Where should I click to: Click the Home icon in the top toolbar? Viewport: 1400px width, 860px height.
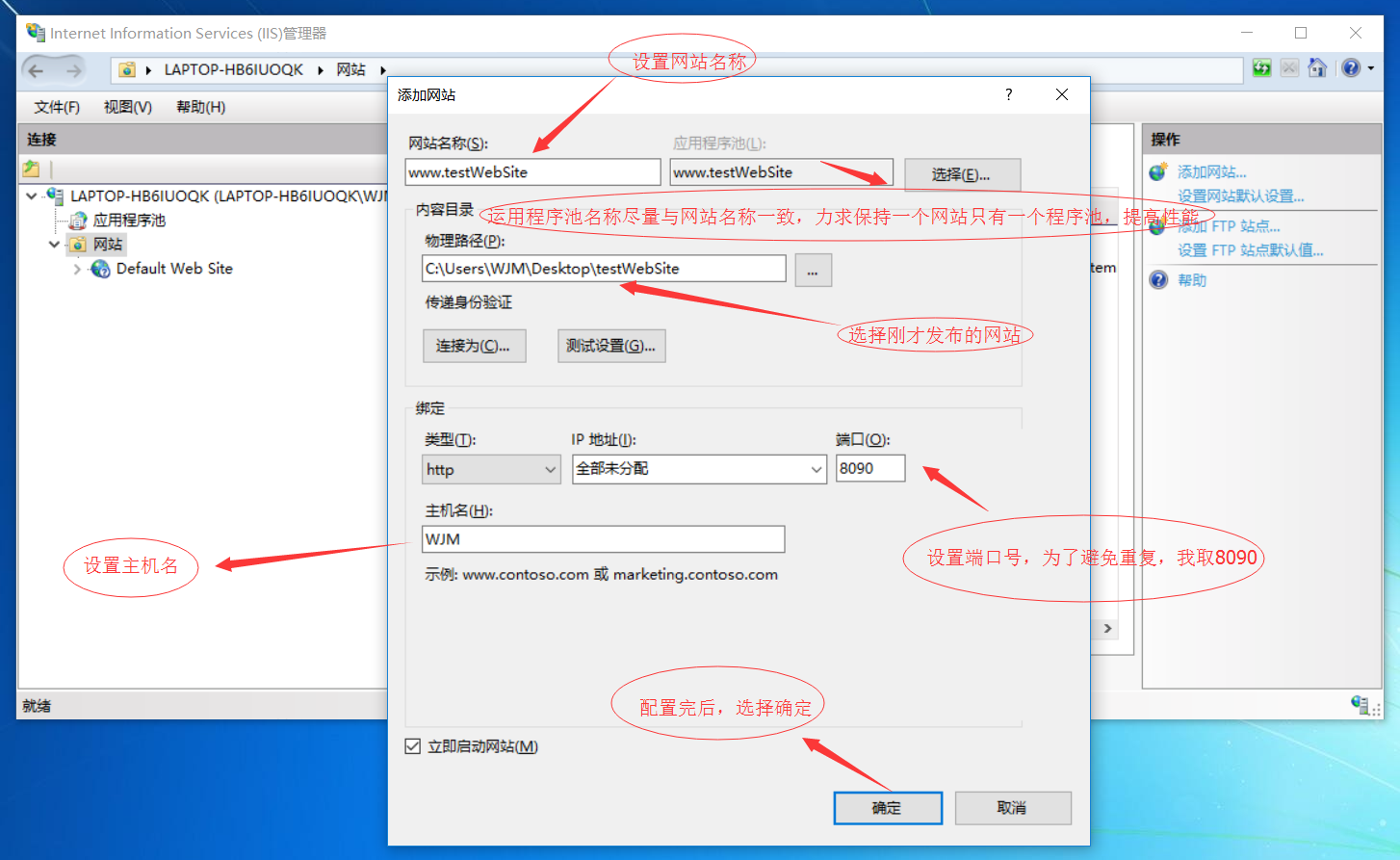pyautogui.click(x=1317, y=67)
